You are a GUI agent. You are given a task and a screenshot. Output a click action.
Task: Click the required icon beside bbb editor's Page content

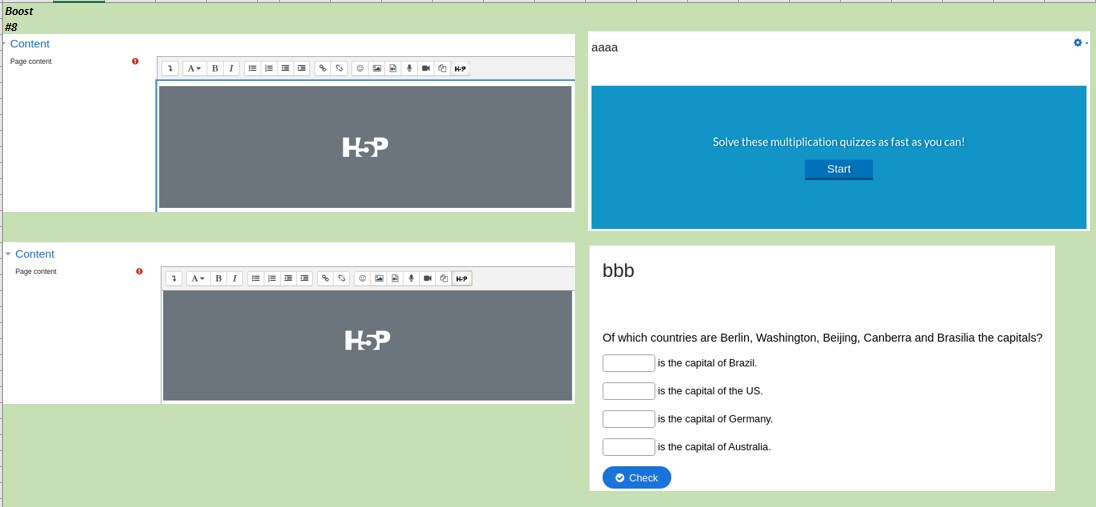coord(139,271)
